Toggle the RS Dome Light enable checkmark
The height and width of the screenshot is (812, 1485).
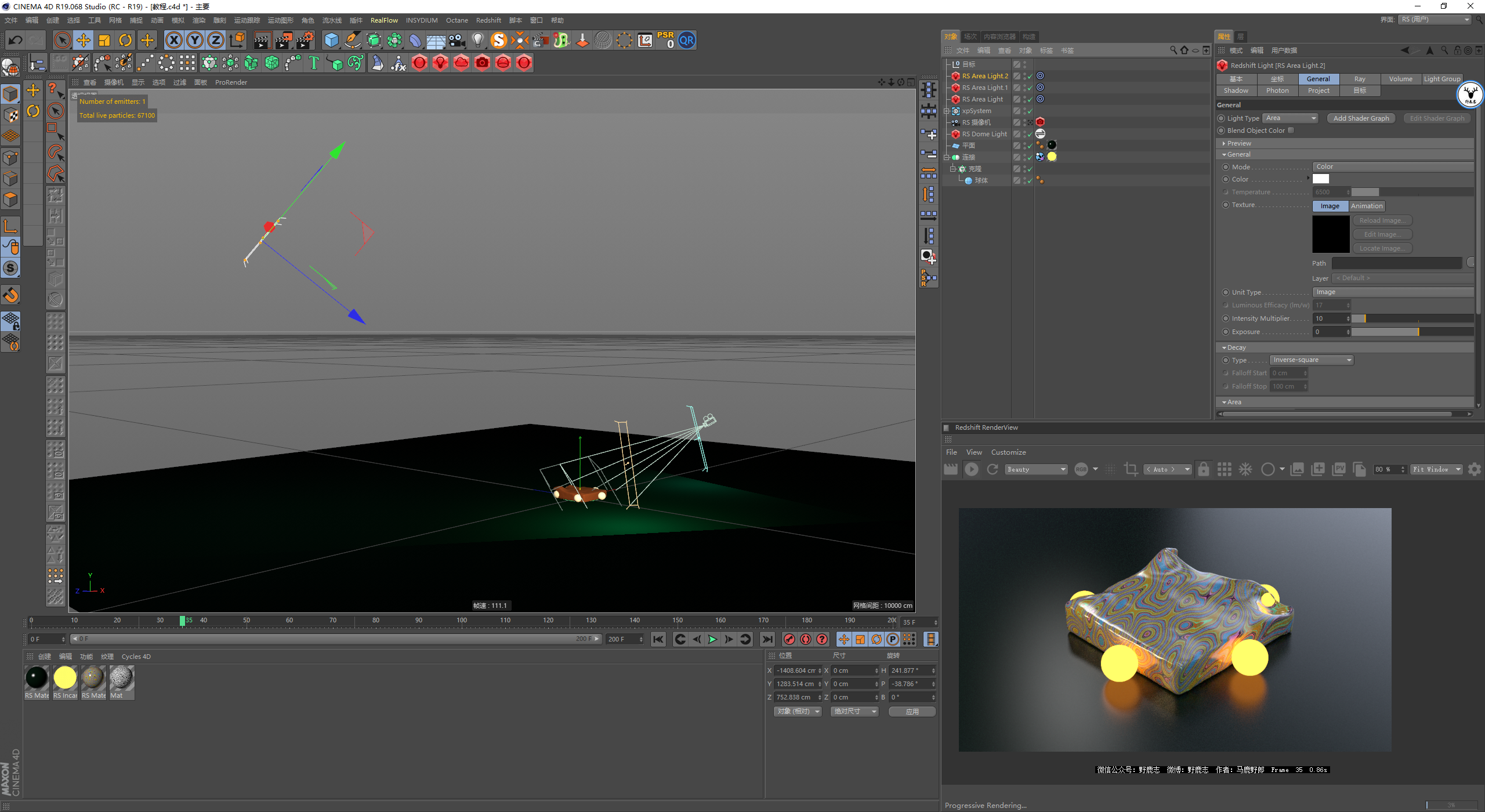pos(1030,135)
